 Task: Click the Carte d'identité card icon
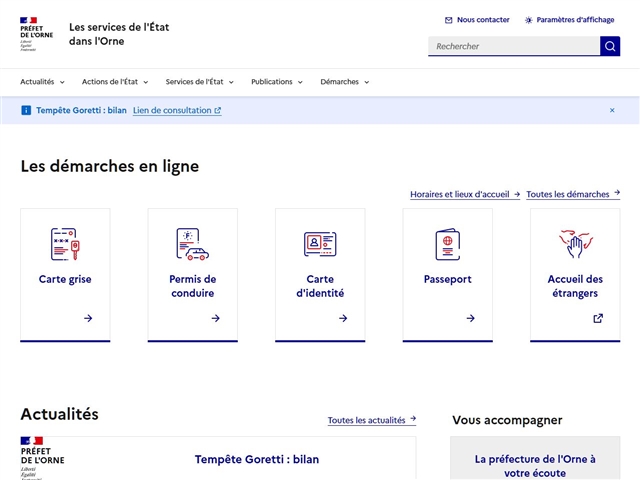tap(320, 244)
